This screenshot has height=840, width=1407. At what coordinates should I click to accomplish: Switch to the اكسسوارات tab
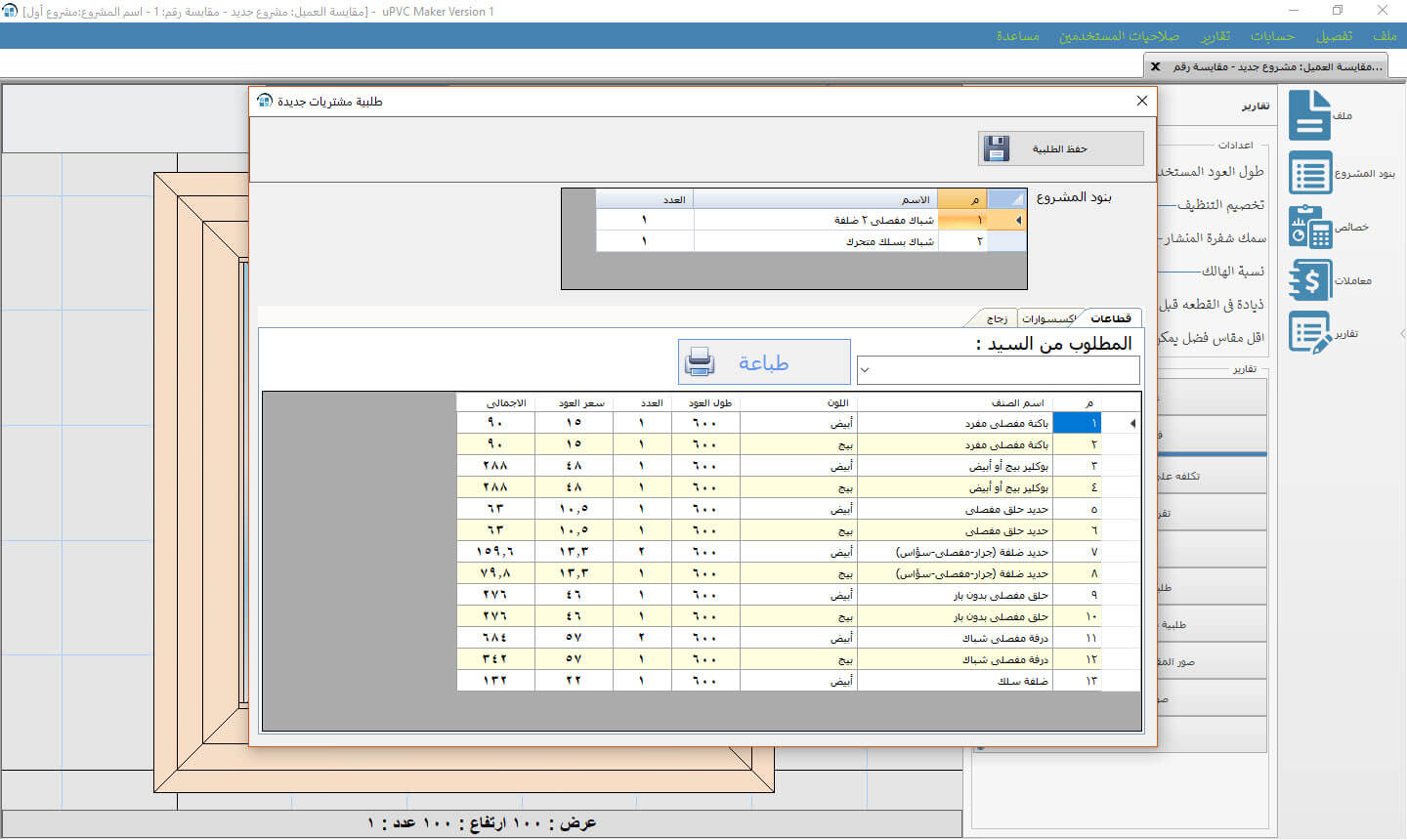pos(1048,318)
